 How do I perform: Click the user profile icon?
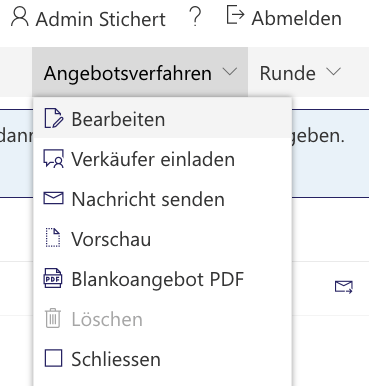pos(20,17)
